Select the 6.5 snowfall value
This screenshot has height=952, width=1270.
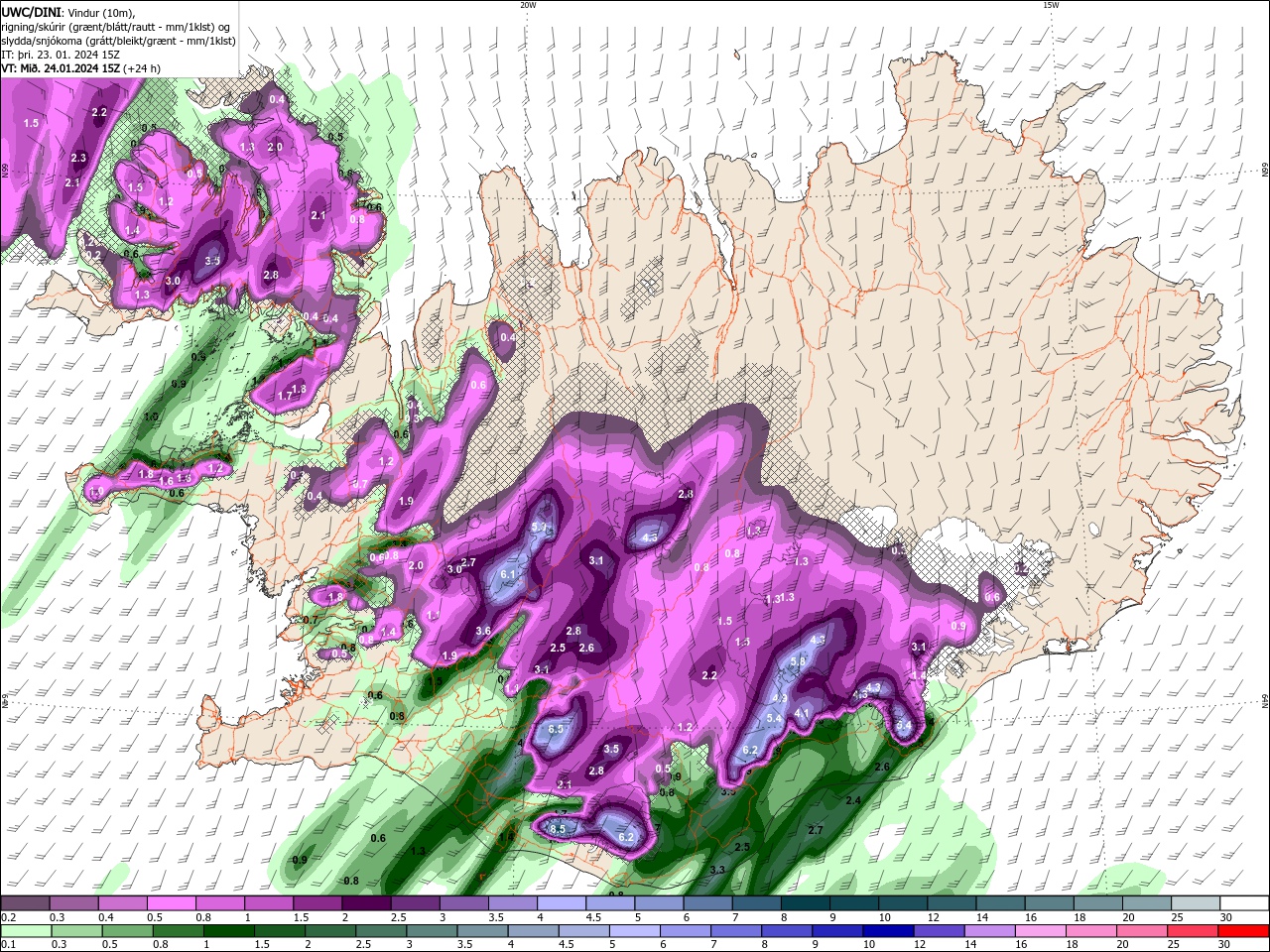[x=556, y=729]
